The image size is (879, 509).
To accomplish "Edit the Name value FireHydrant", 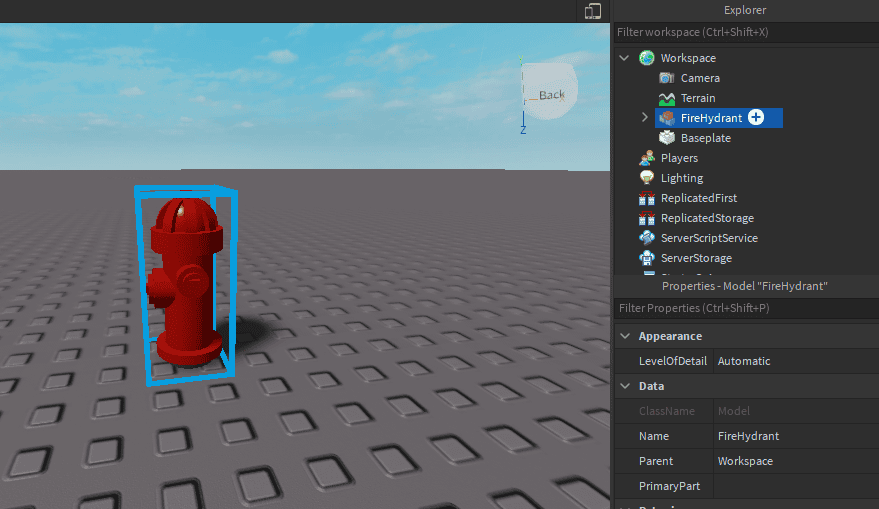I will [x=796, y=436].
